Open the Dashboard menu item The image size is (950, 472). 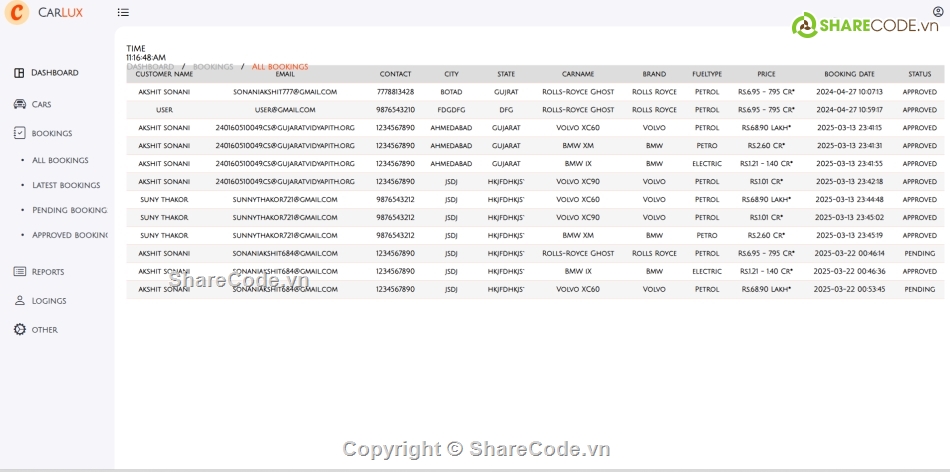click(x=55, y=73)
